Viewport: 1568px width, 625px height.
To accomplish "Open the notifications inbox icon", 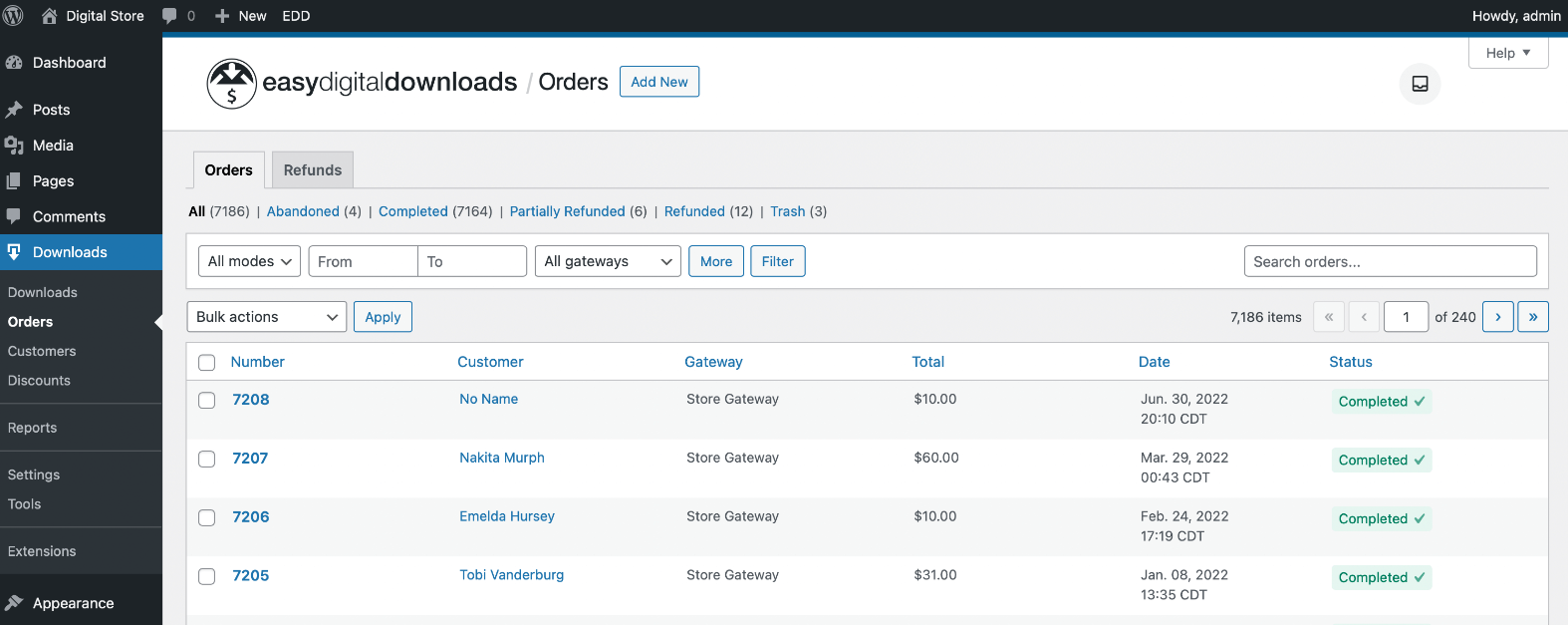I will pos(1420,84).
